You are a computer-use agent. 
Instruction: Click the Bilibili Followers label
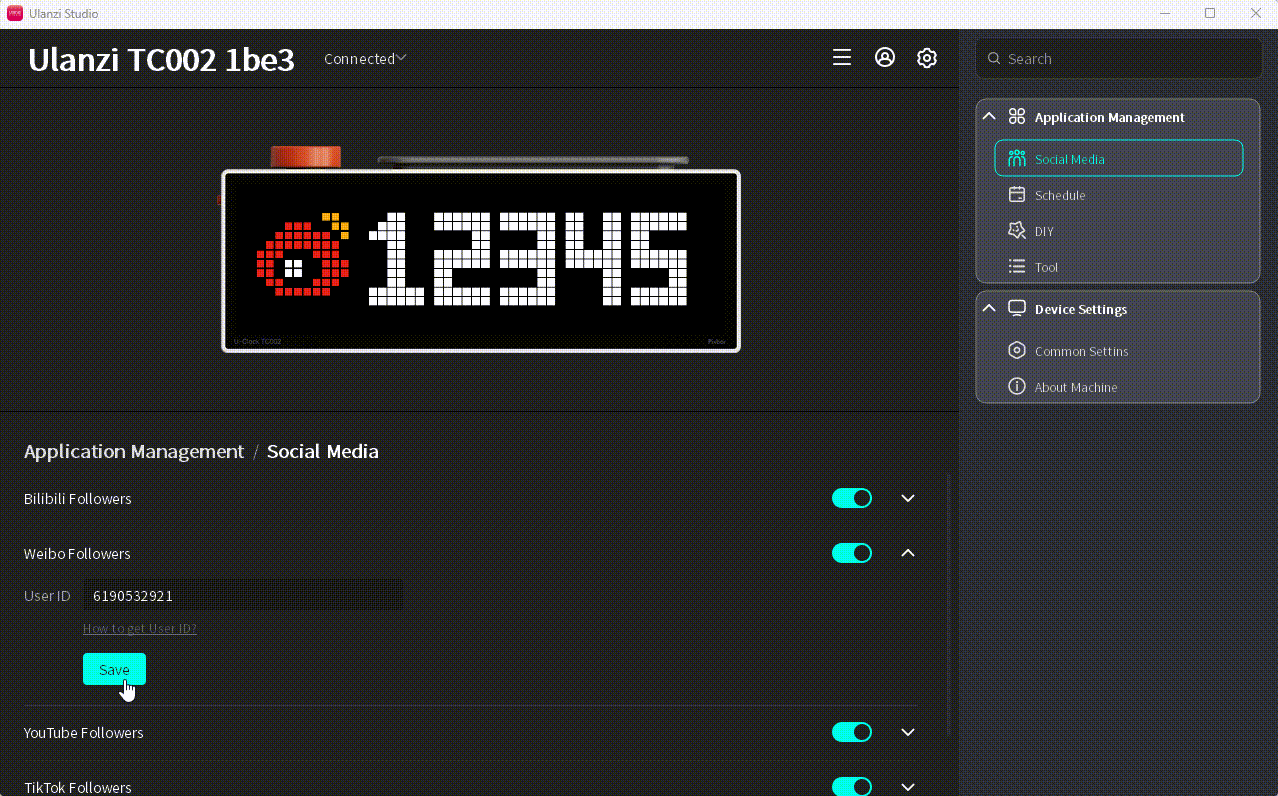tap(78, 498)
